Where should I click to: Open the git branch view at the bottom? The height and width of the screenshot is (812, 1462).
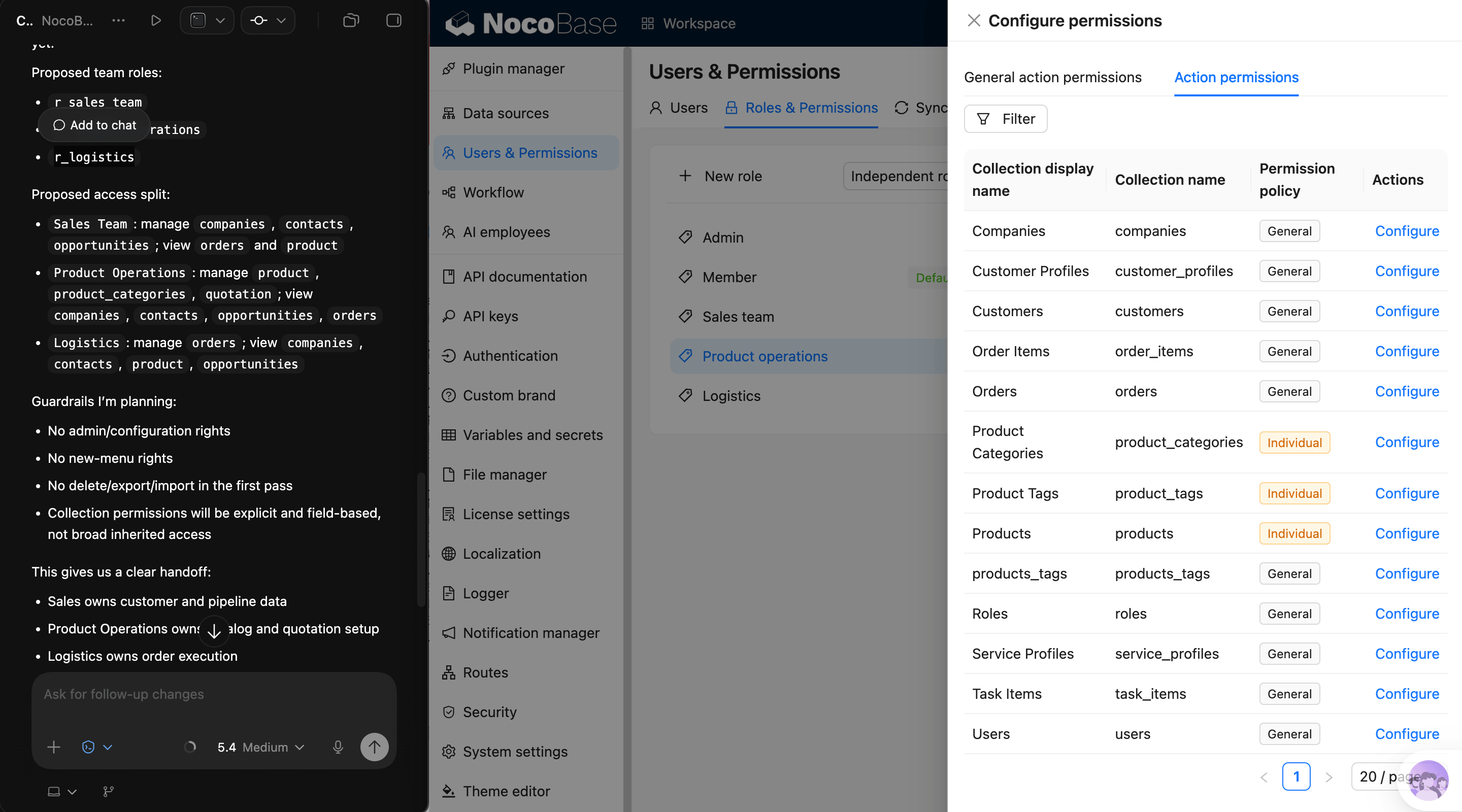[x=108, y=792]
